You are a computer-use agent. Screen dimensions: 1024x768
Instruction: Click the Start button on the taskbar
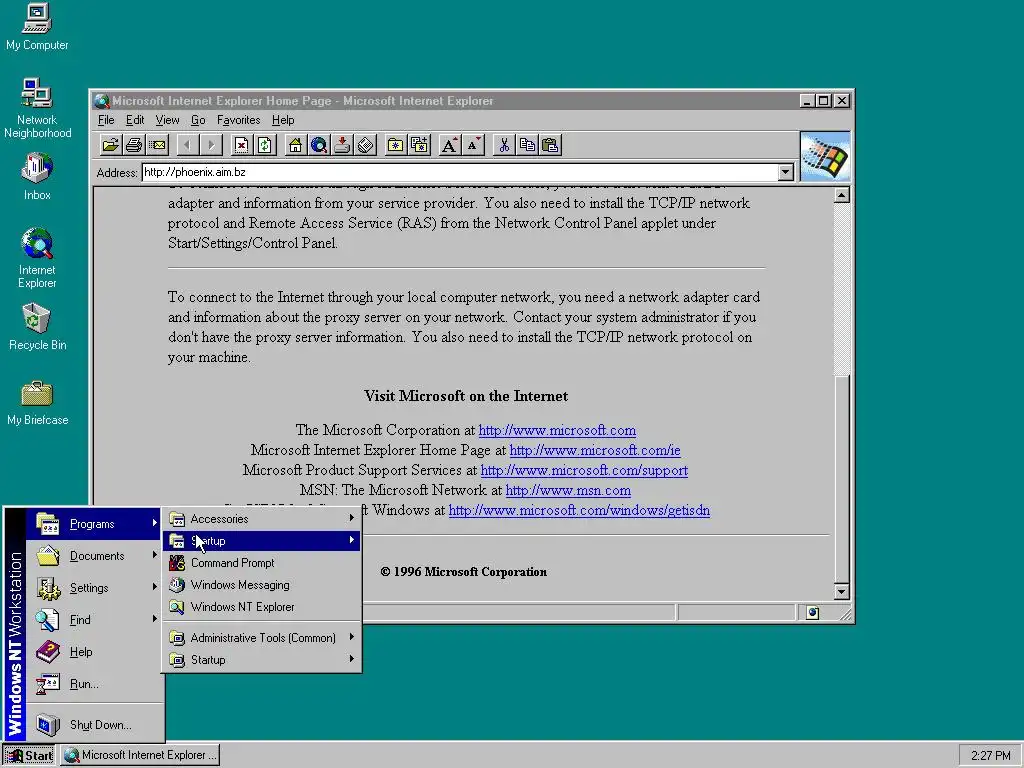pos(29,755)
